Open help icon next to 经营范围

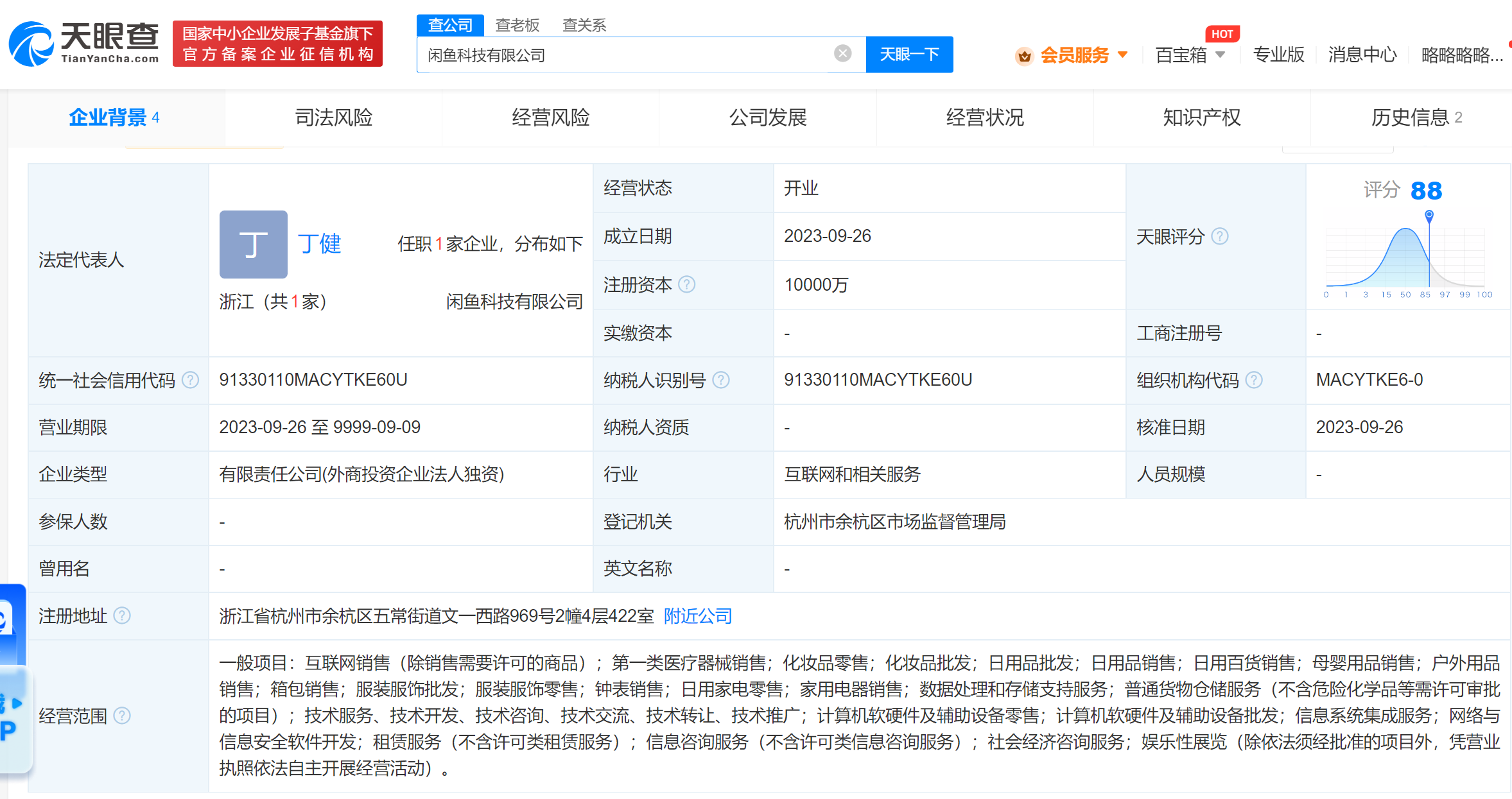click(122, 715)
